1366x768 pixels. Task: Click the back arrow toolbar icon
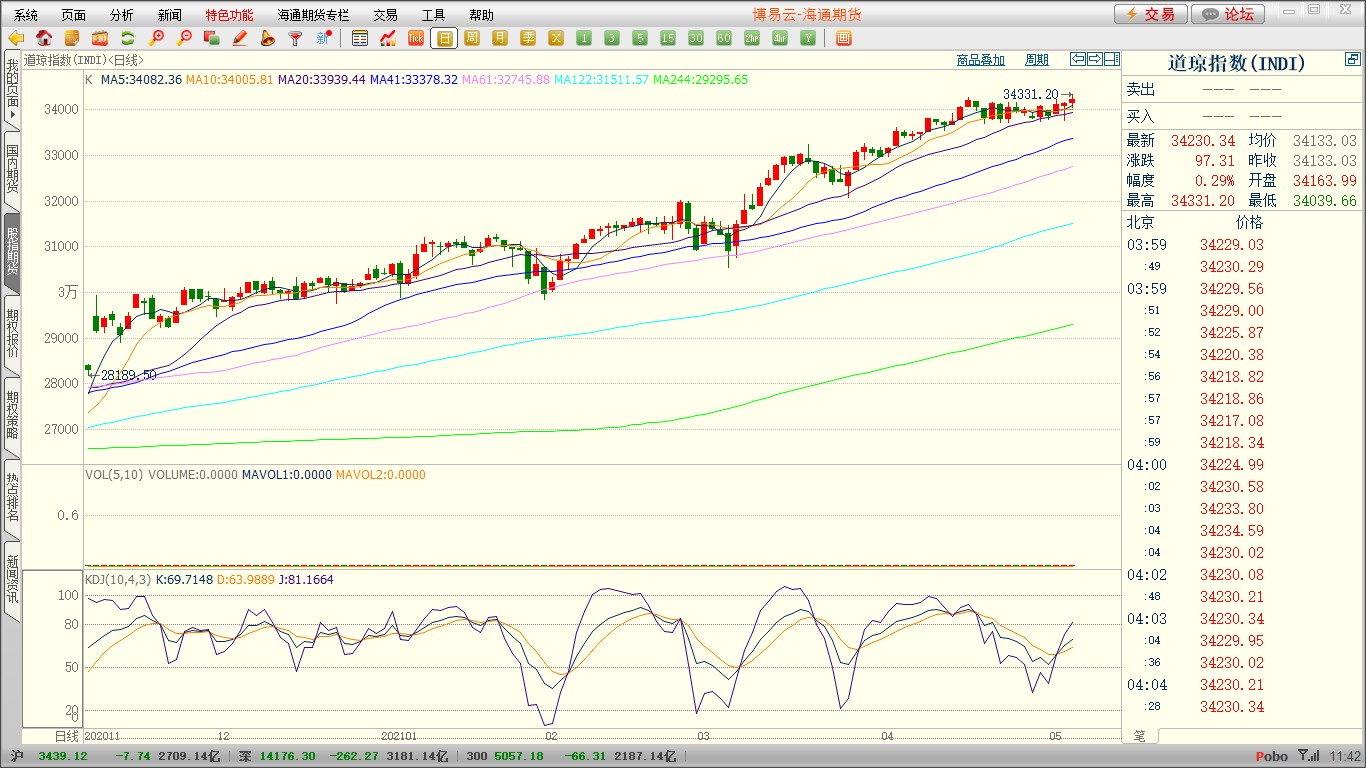pos(16,38)
